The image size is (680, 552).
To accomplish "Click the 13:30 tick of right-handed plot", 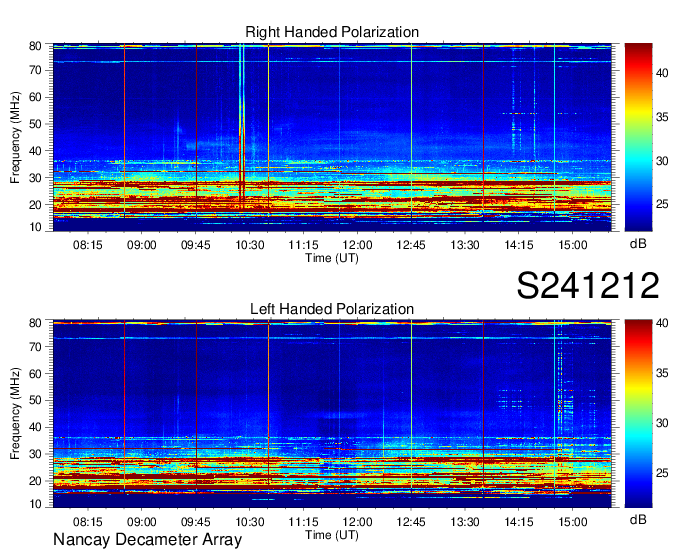I will (465, 245).
